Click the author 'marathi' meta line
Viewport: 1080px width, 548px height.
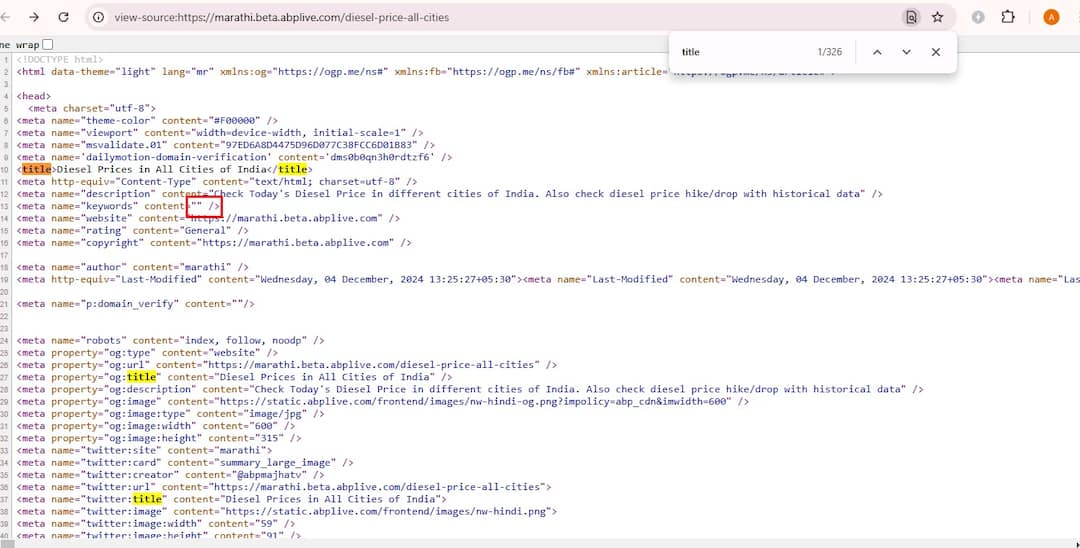pos(132,267)
